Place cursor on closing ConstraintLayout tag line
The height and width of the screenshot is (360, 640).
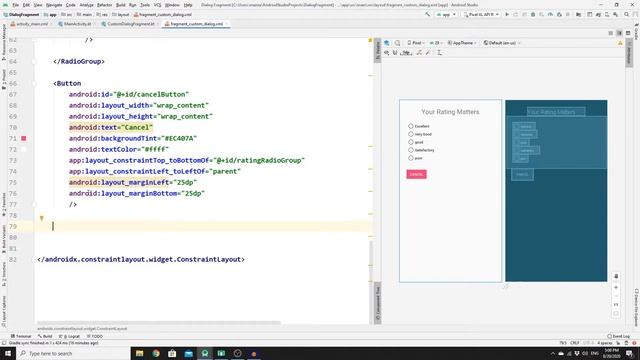pos(141,260)
